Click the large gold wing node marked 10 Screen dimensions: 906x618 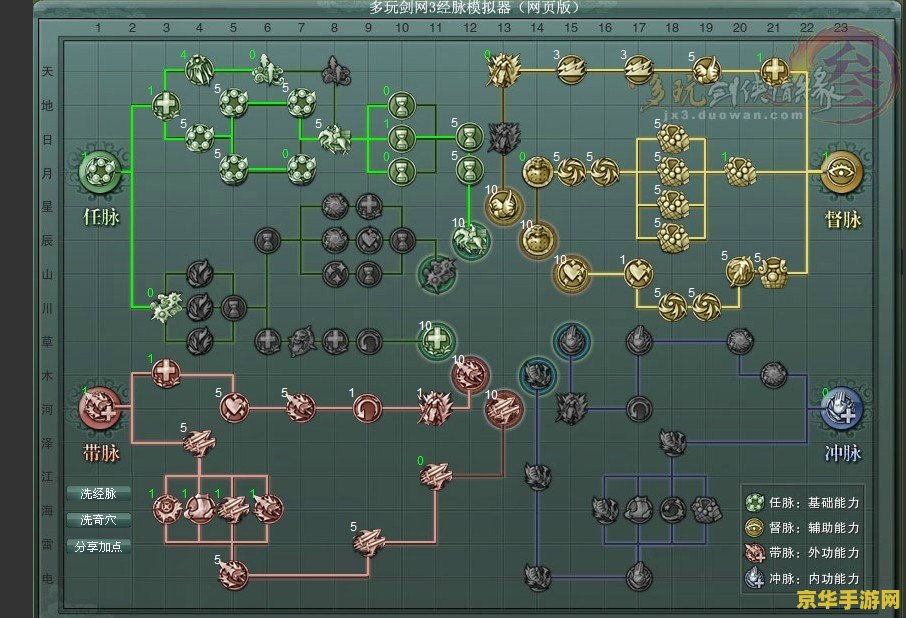(x=503, y=206)
